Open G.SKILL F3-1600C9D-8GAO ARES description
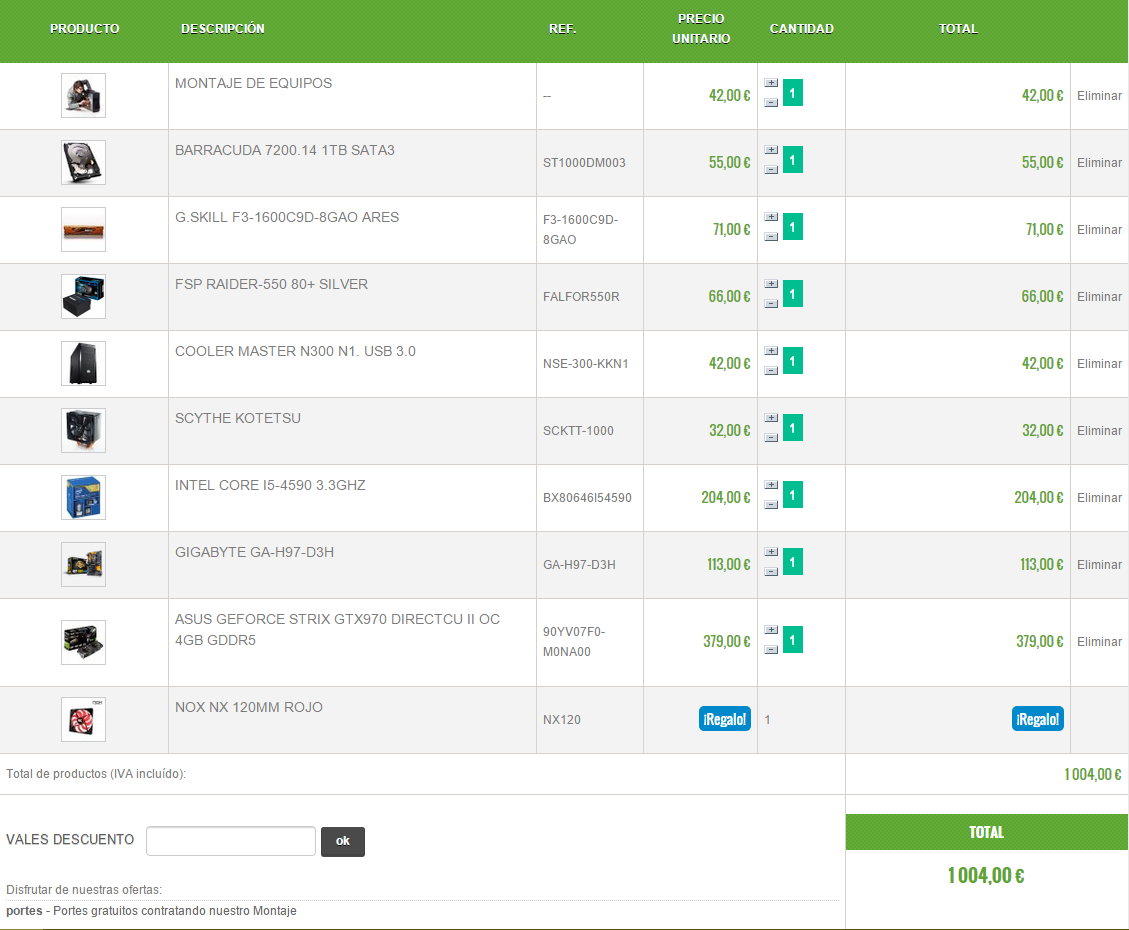Image resolution: width=1129 pixels, height=930 pixels. (287, 217)
